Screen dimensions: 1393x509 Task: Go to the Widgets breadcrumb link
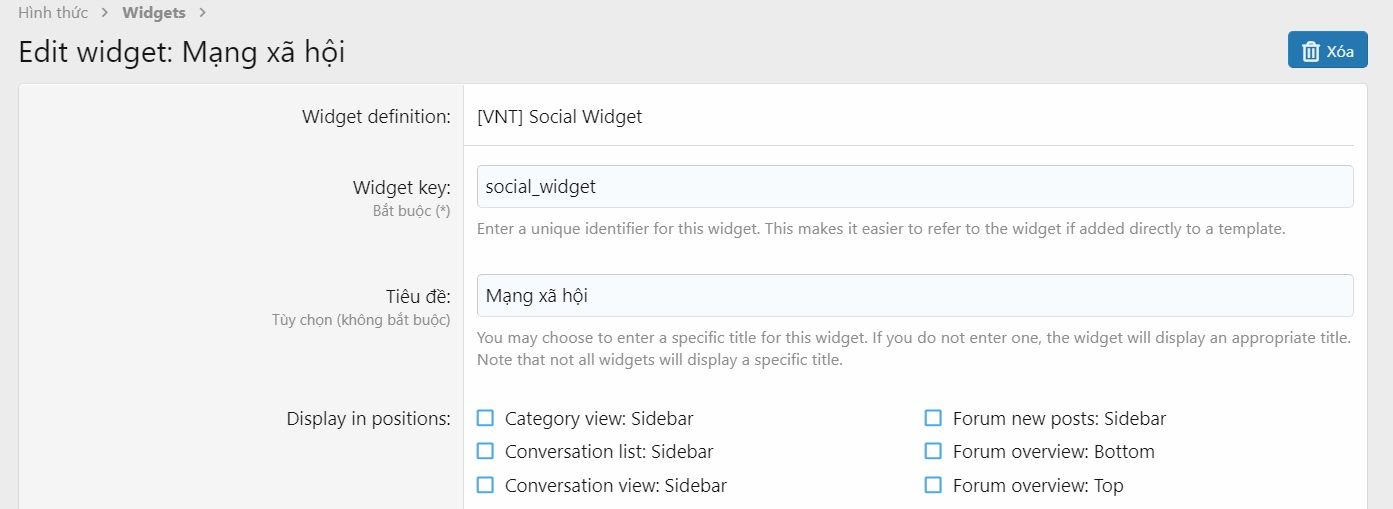coord(153,13)
